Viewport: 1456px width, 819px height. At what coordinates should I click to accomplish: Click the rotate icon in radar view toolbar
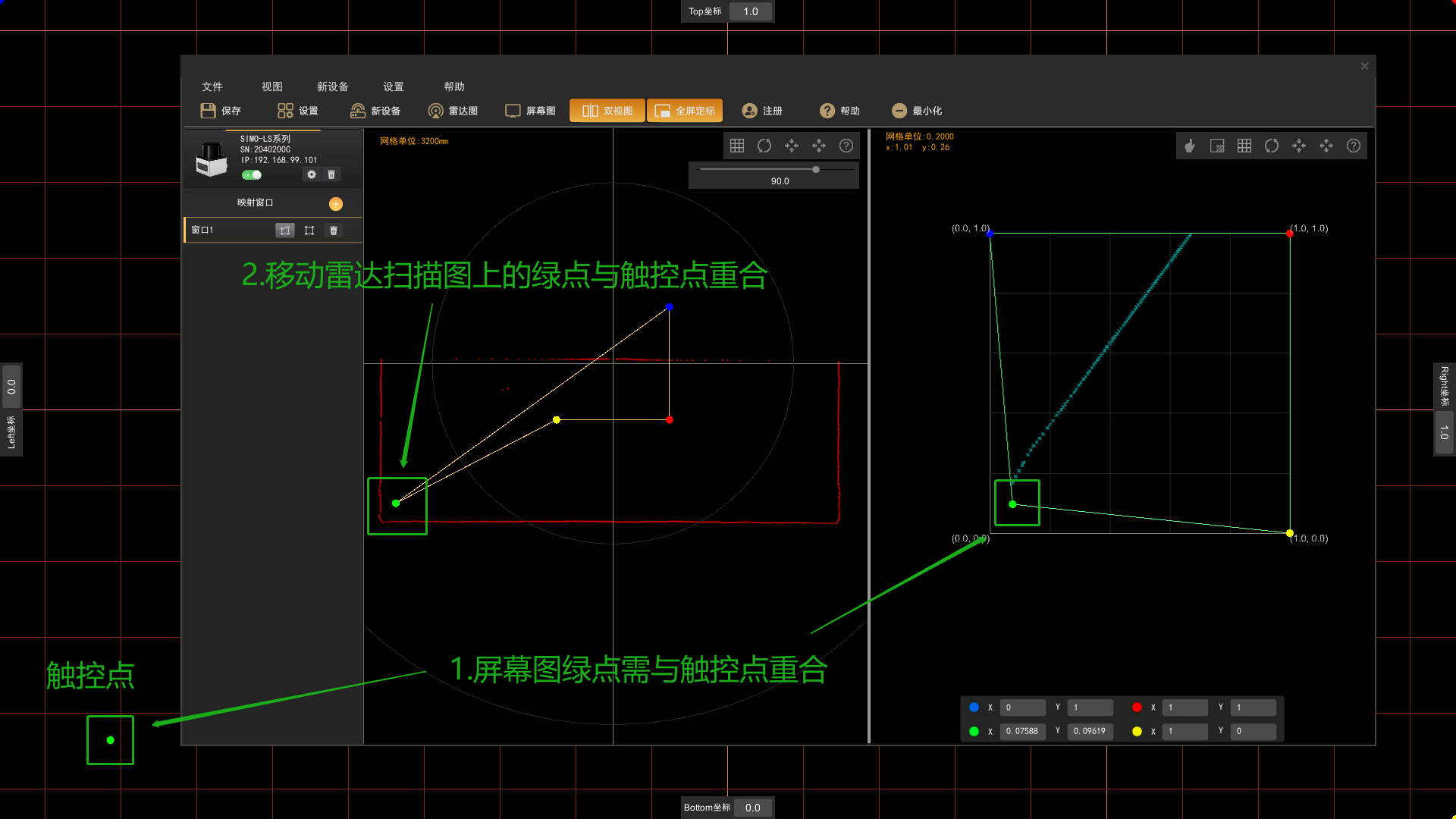click(x=764, y=146)
